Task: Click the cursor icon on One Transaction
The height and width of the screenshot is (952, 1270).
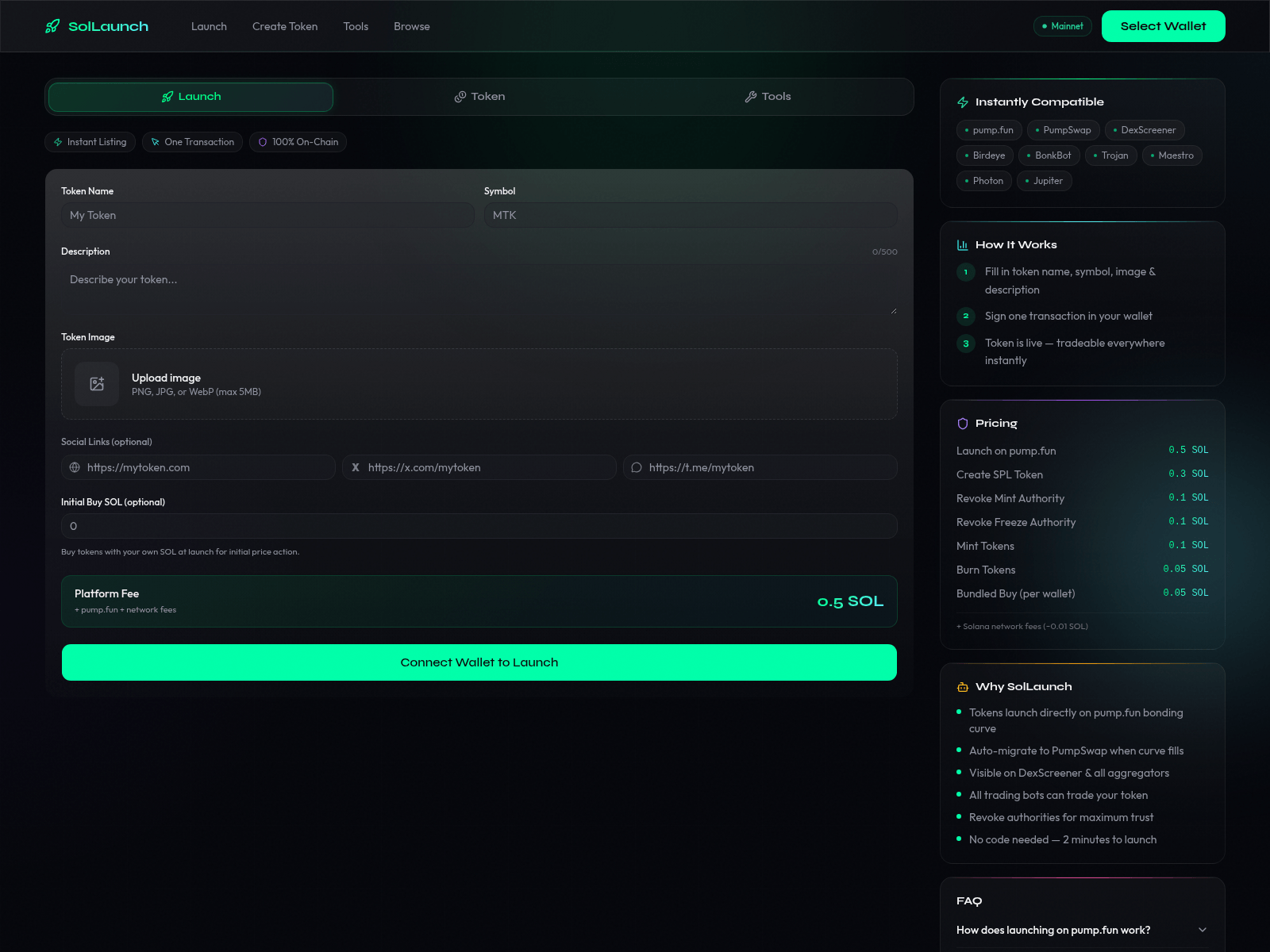Action: 156,142
